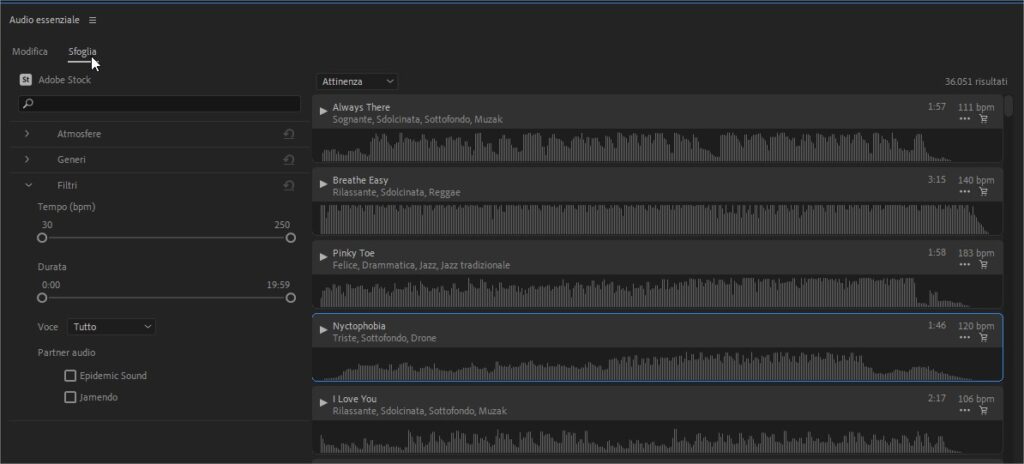Image resolution: width=1024 pixels, height=464 pixels.
Task: Click the 36.051 risultati count
Action: pyautogui.click(x=976, y=82)
